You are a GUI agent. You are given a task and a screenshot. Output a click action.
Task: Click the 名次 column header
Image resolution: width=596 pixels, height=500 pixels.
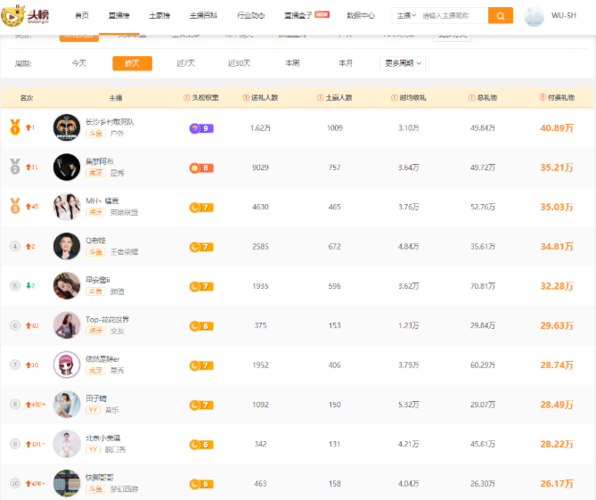tap(27, 98)
